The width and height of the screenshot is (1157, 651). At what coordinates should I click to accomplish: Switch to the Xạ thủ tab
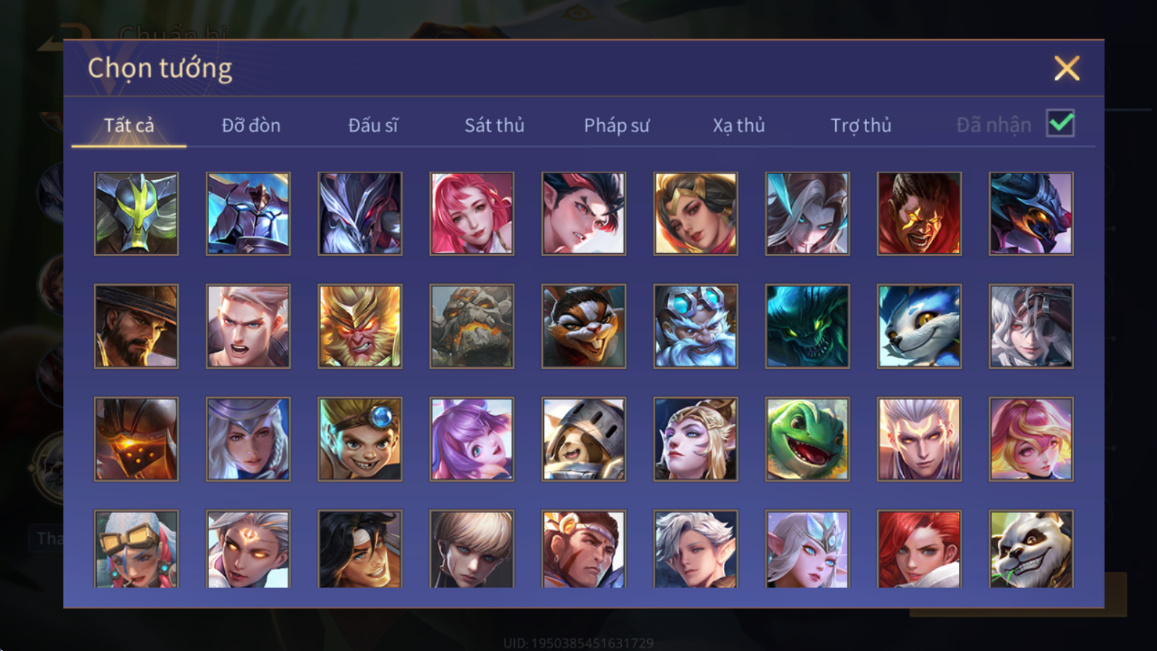tap(739, 125)
